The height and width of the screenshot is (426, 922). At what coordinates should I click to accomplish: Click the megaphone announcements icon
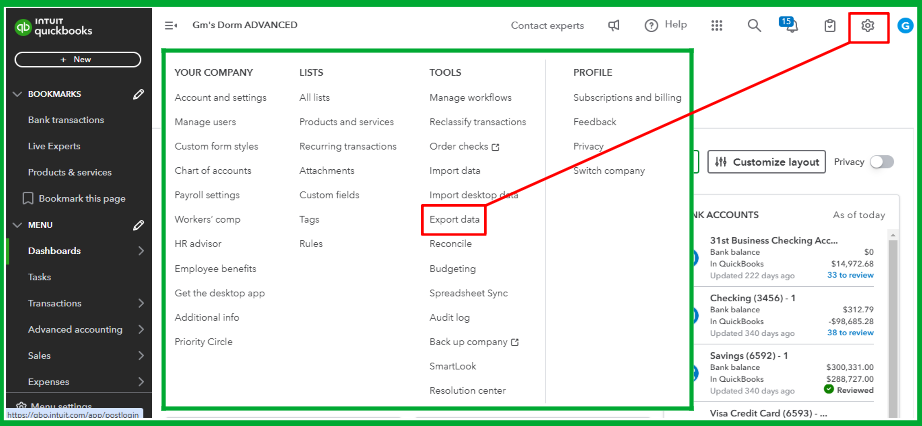[x=614, y=26]
